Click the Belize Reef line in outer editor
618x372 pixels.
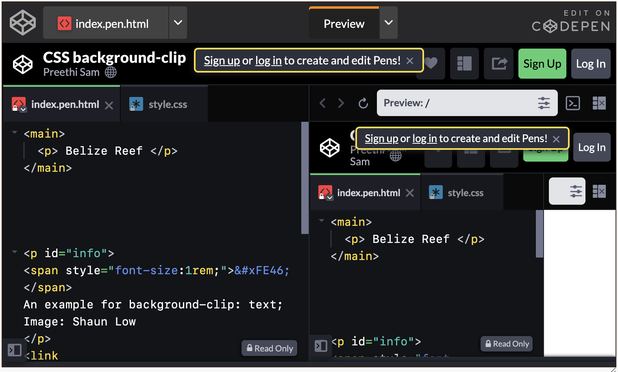(108, 151)
